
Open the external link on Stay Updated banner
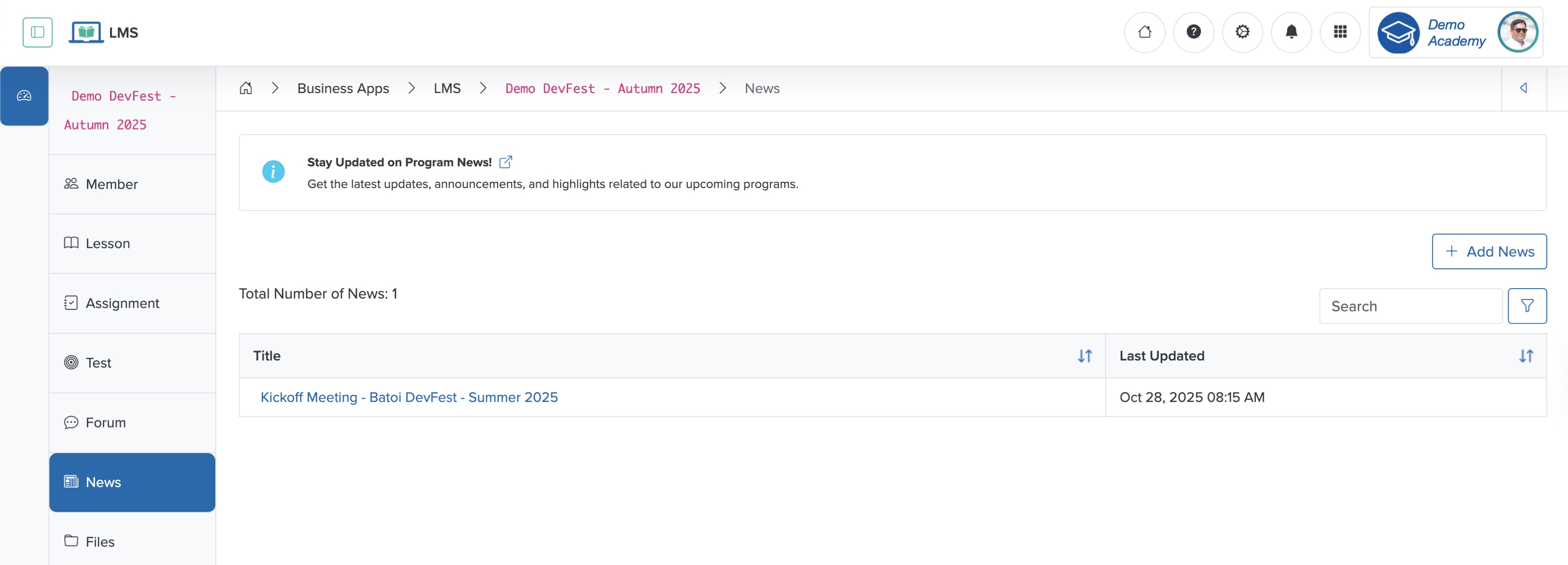point(505,162)
